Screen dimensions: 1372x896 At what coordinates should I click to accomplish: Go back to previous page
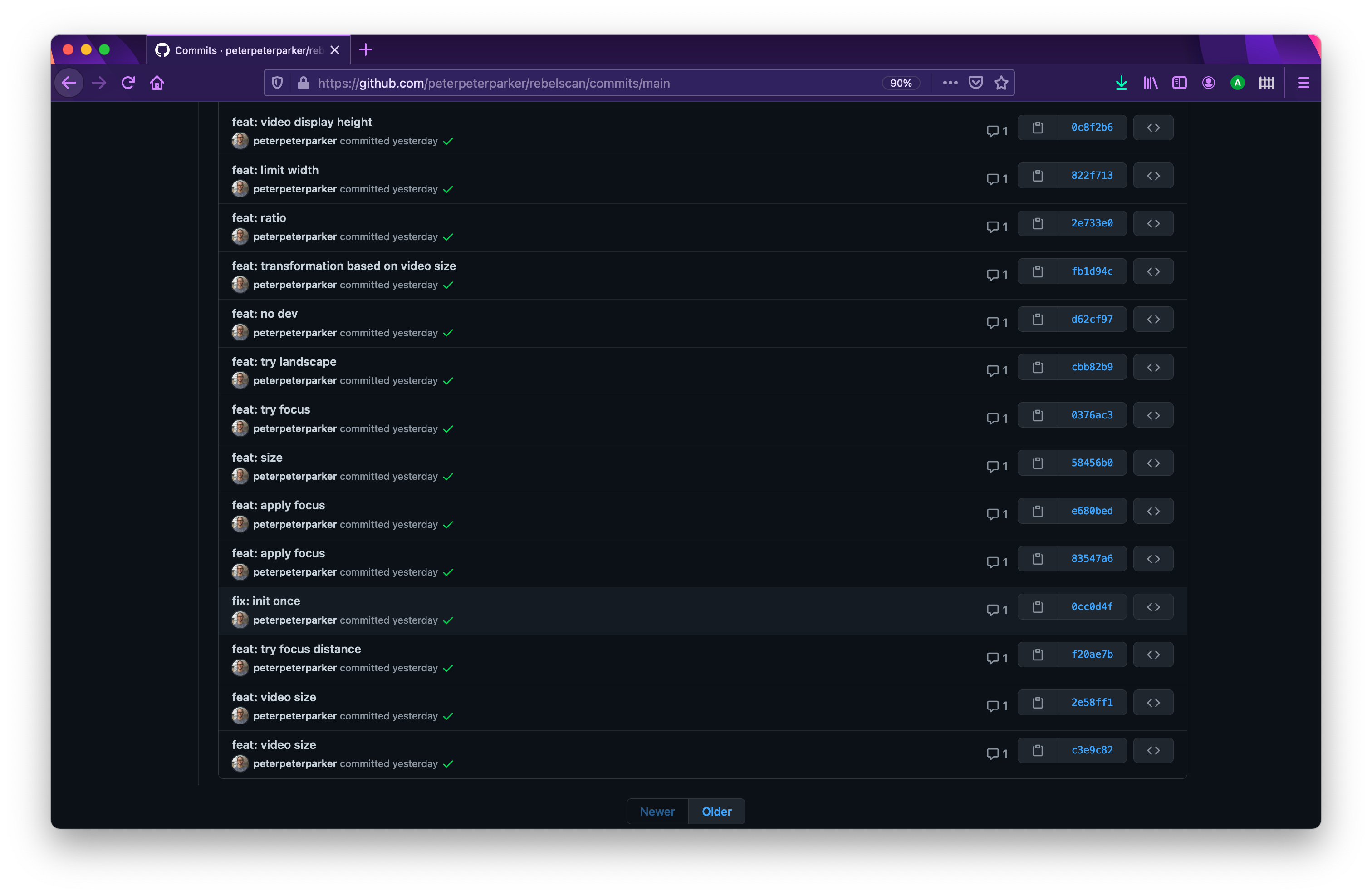click(x=69, y=83)
